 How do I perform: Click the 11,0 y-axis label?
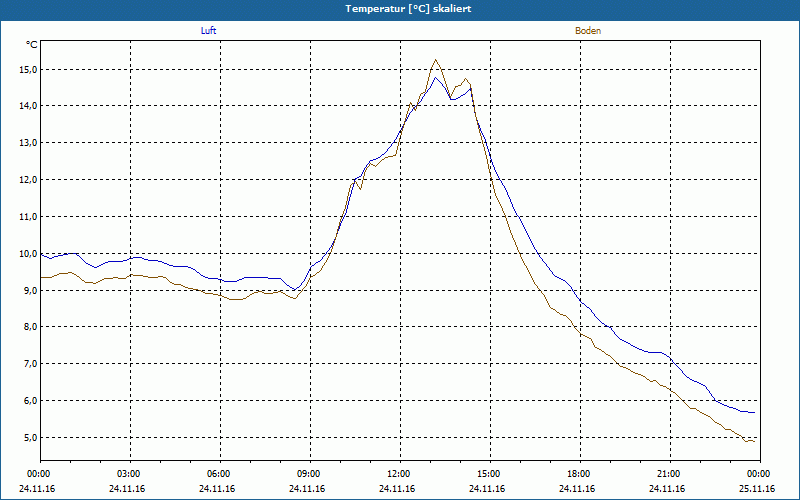coord(29,216)
